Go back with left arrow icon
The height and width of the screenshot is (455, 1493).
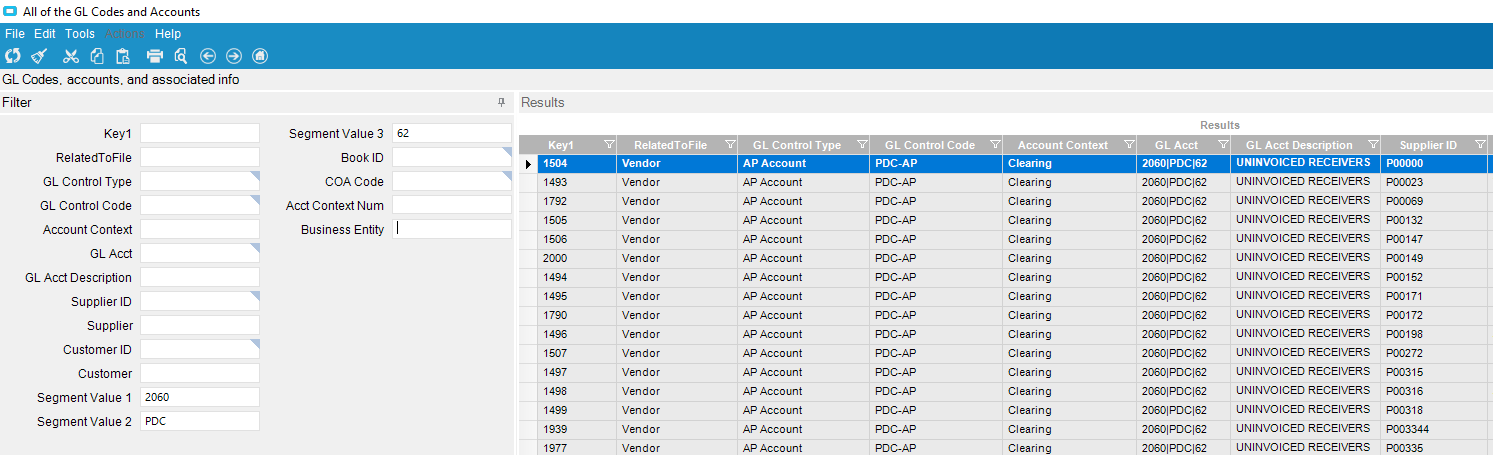tap(208, 56)
